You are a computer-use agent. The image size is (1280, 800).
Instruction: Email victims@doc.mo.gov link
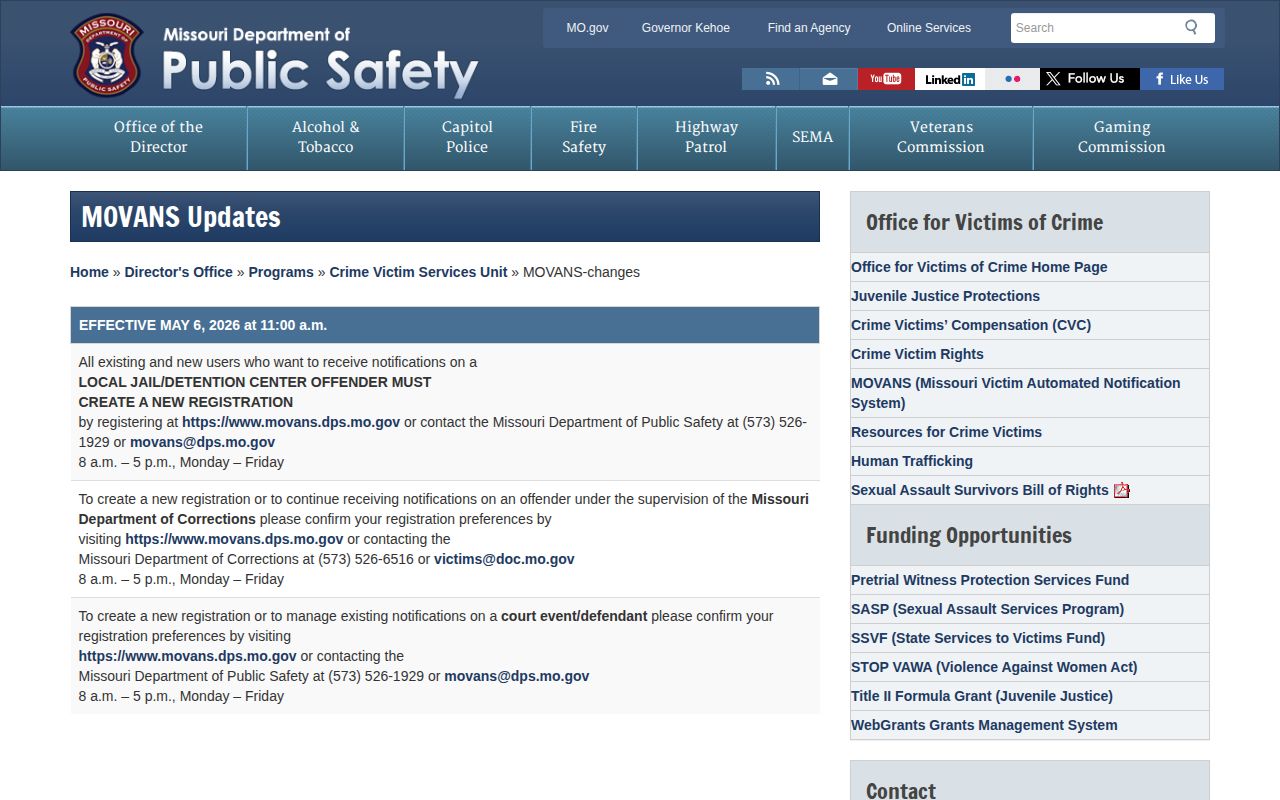[504, 559]
